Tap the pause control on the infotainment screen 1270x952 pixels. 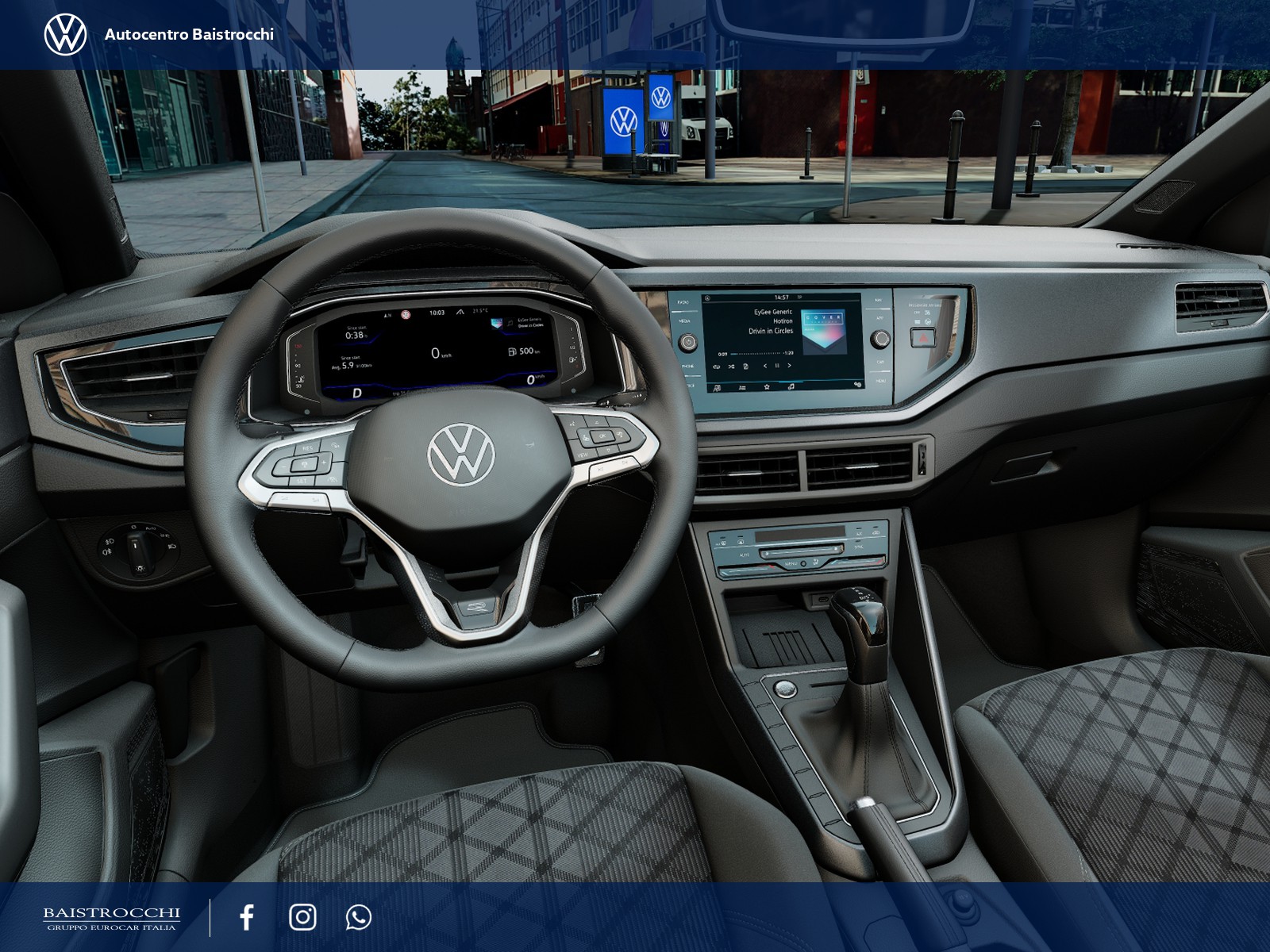(777, 366)
